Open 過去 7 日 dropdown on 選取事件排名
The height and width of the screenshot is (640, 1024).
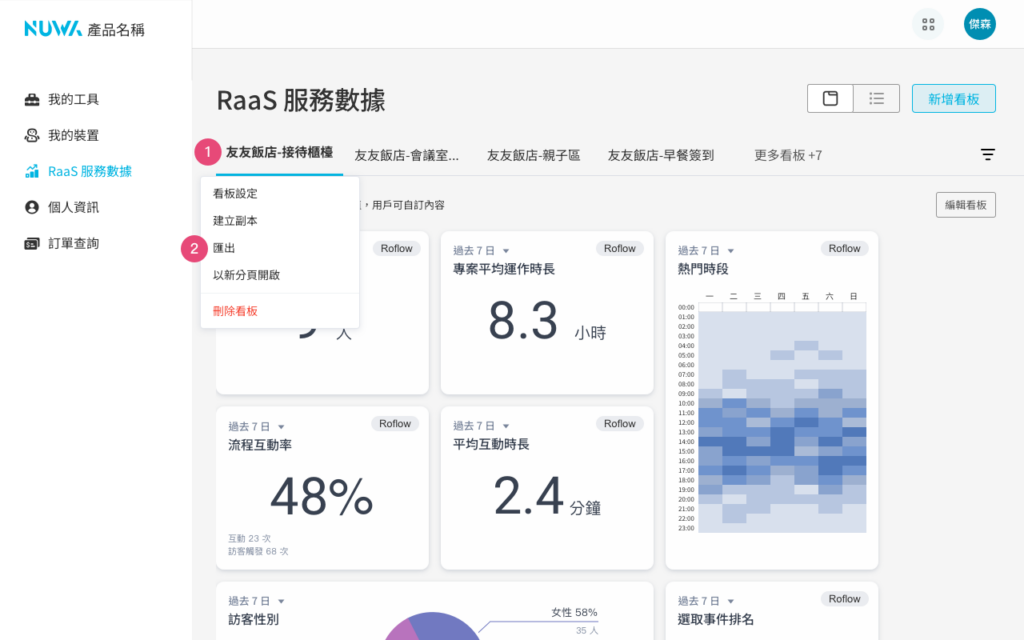pos(706,601)
